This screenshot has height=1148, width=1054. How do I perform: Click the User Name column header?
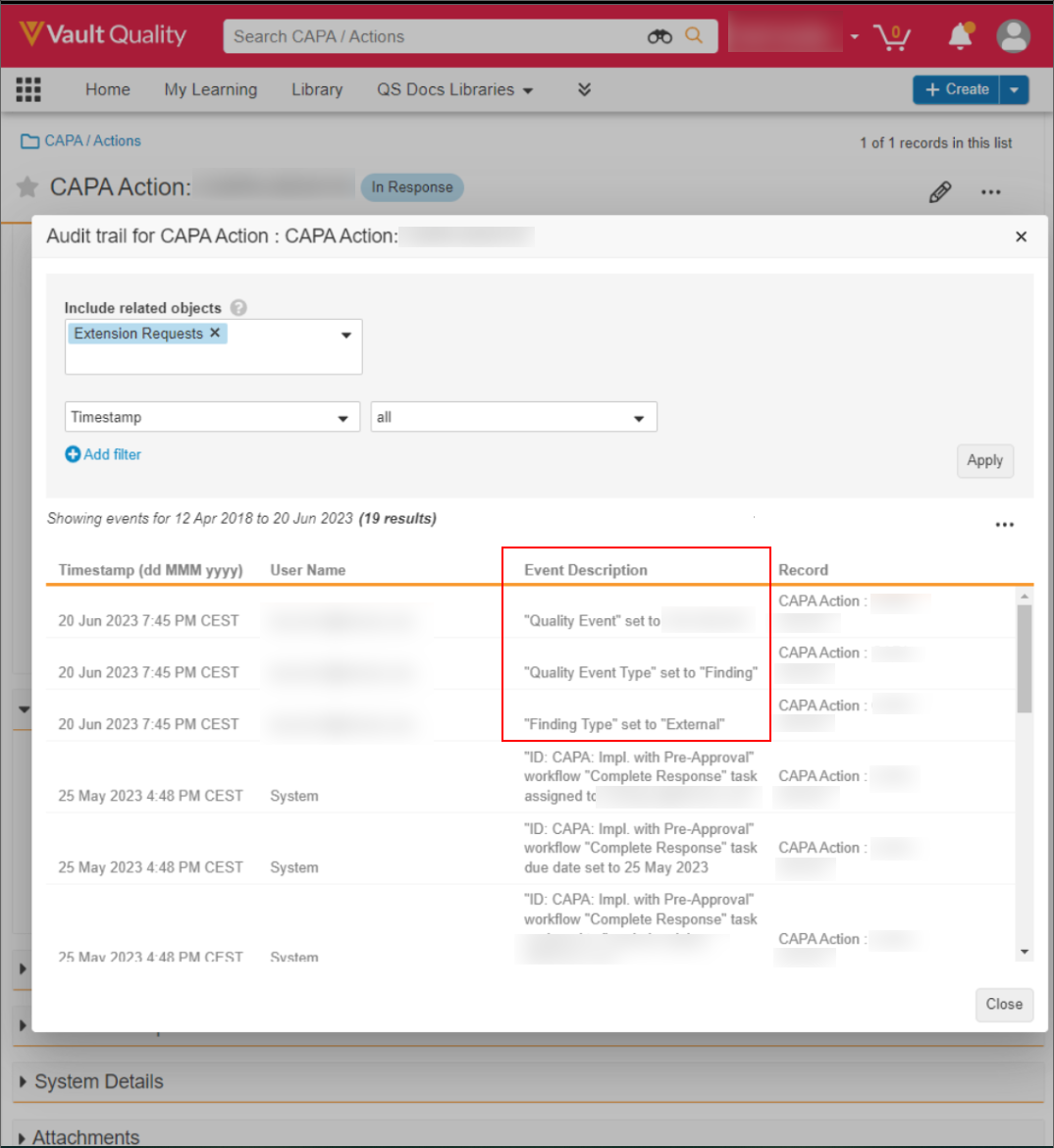click(x=307, y=570)
